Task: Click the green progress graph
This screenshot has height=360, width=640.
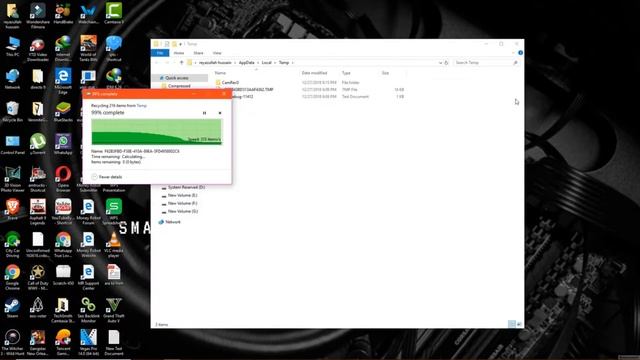Action: (156, 132)
